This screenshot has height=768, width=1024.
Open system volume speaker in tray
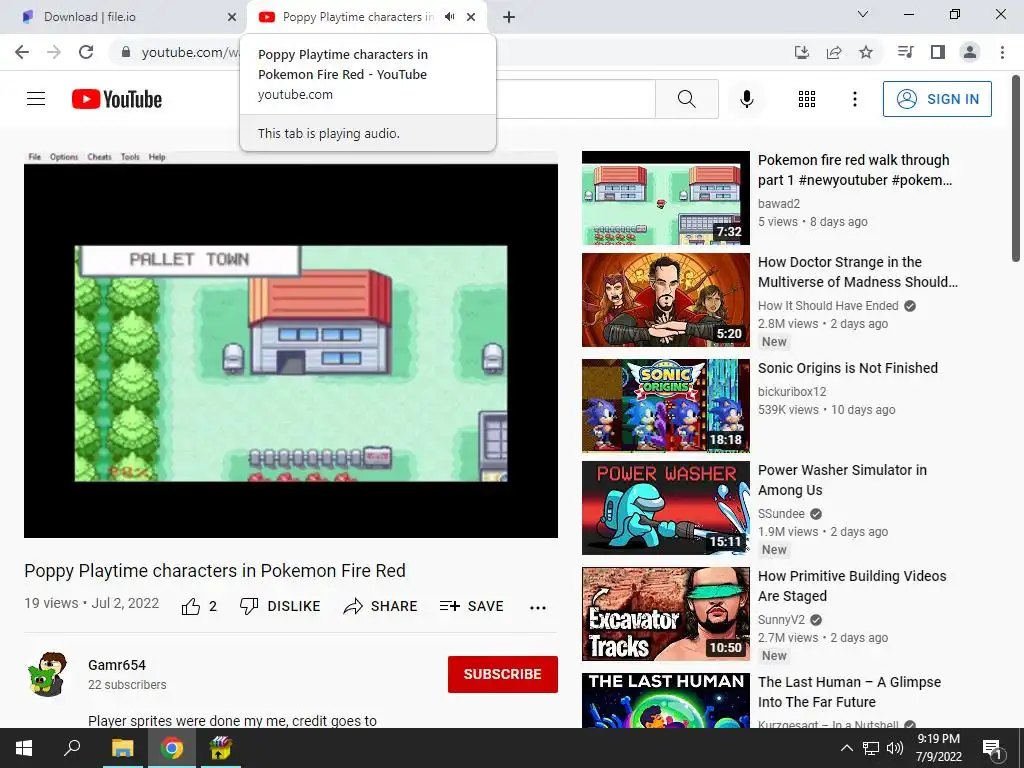click(x=895, y=748)
